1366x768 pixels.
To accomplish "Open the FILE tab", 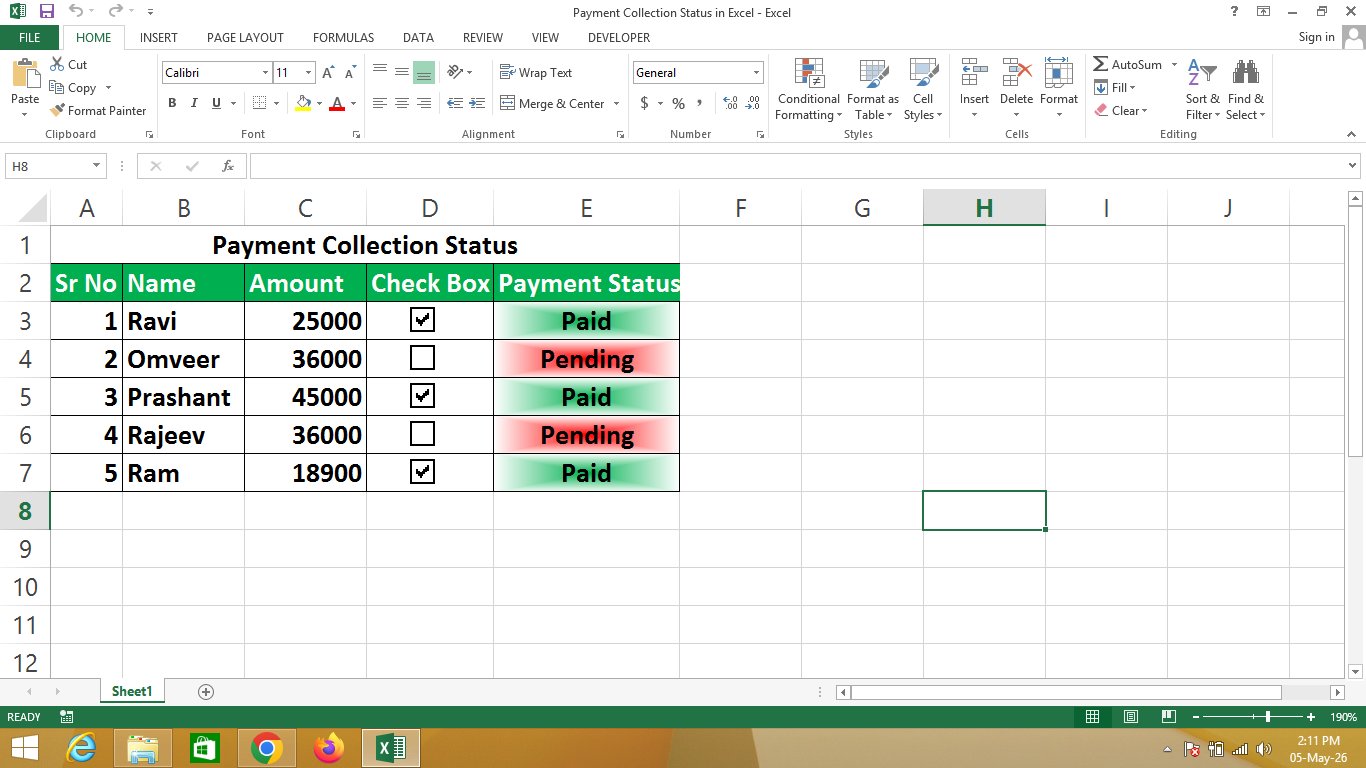I will click(30, 38).
